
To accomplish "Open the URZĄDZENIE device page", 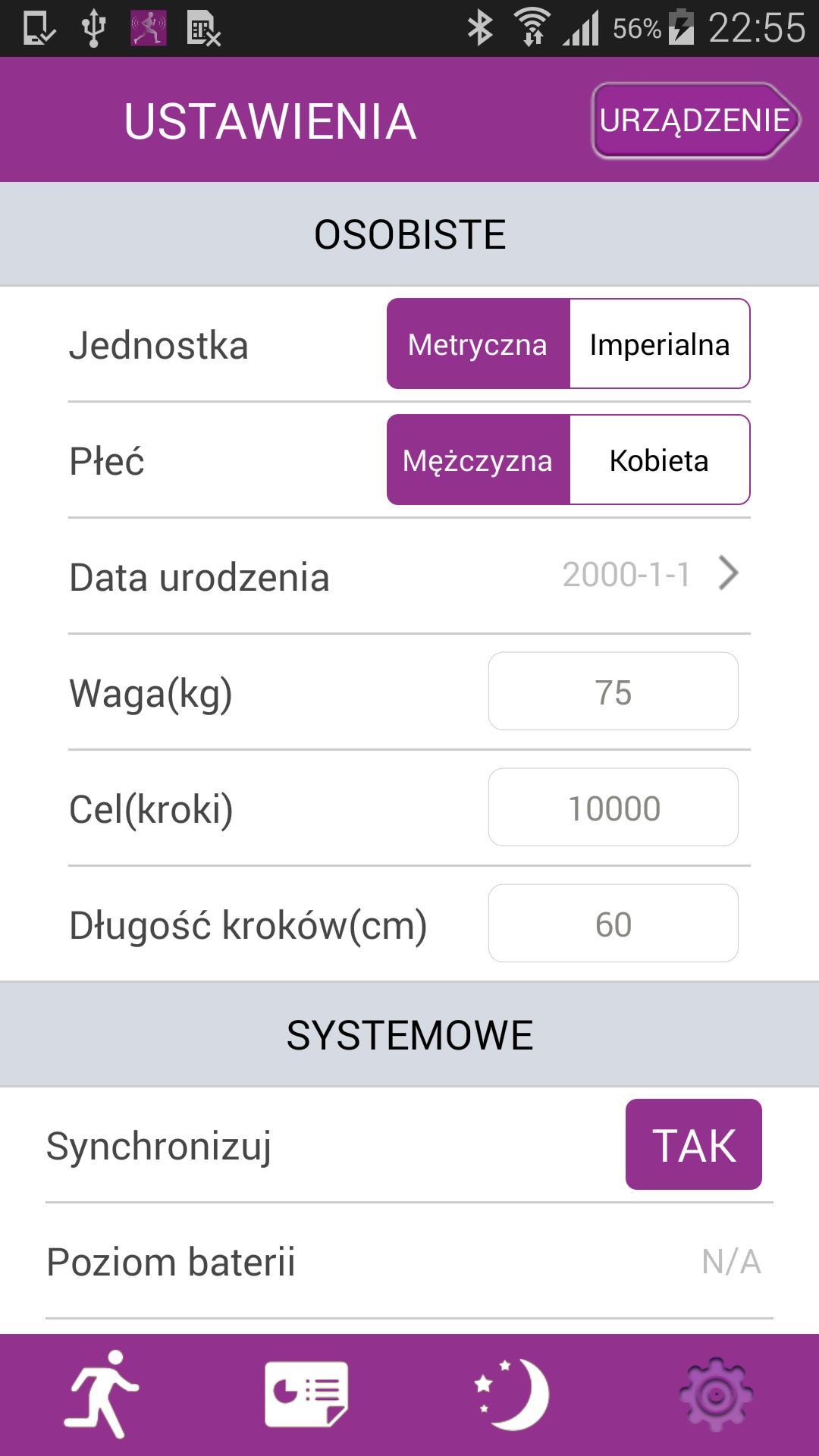I will (695, 121).
